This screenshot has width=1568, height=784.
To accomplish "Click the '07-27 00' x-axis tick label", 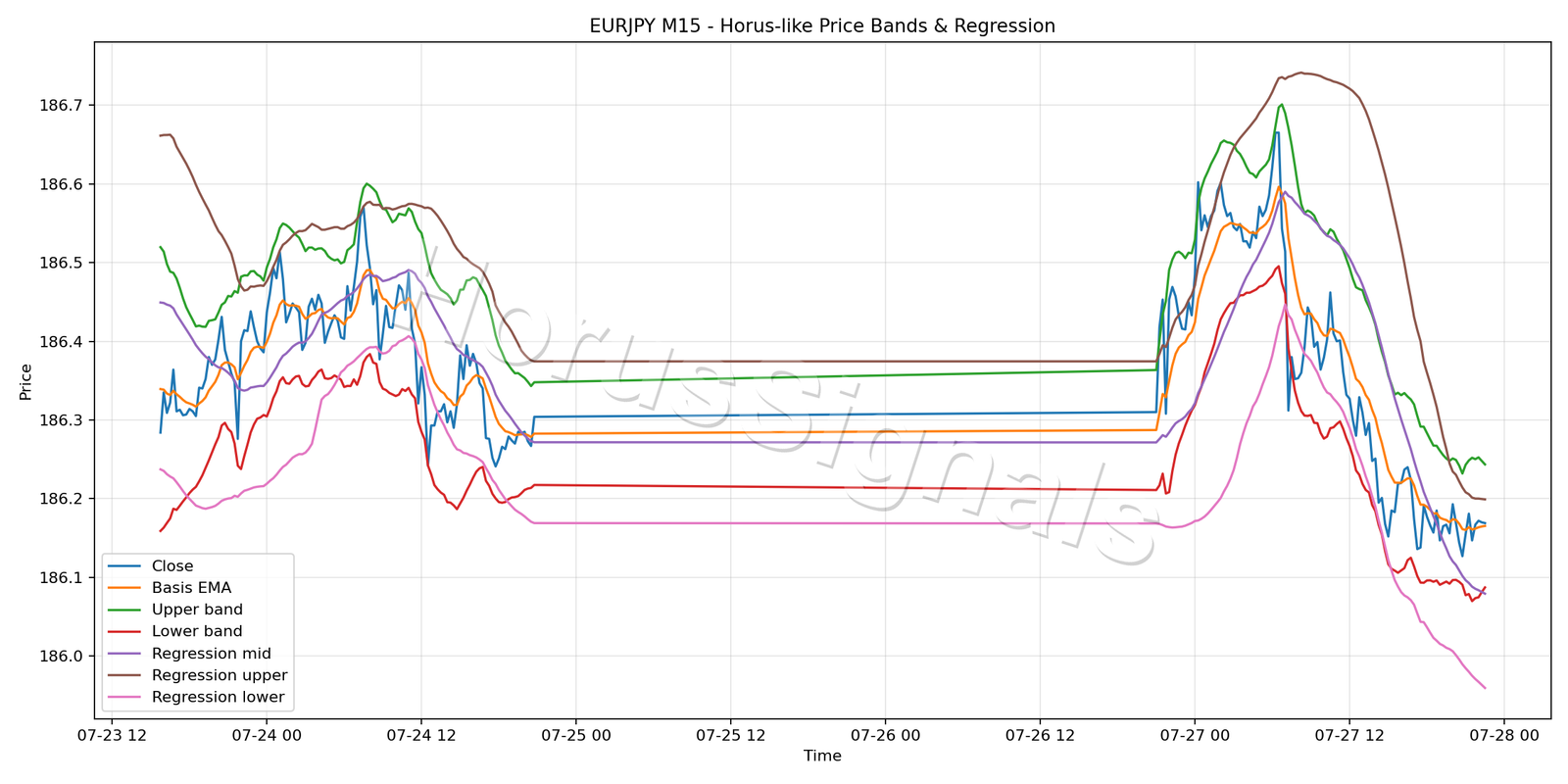I will [x=1195, y=735].
